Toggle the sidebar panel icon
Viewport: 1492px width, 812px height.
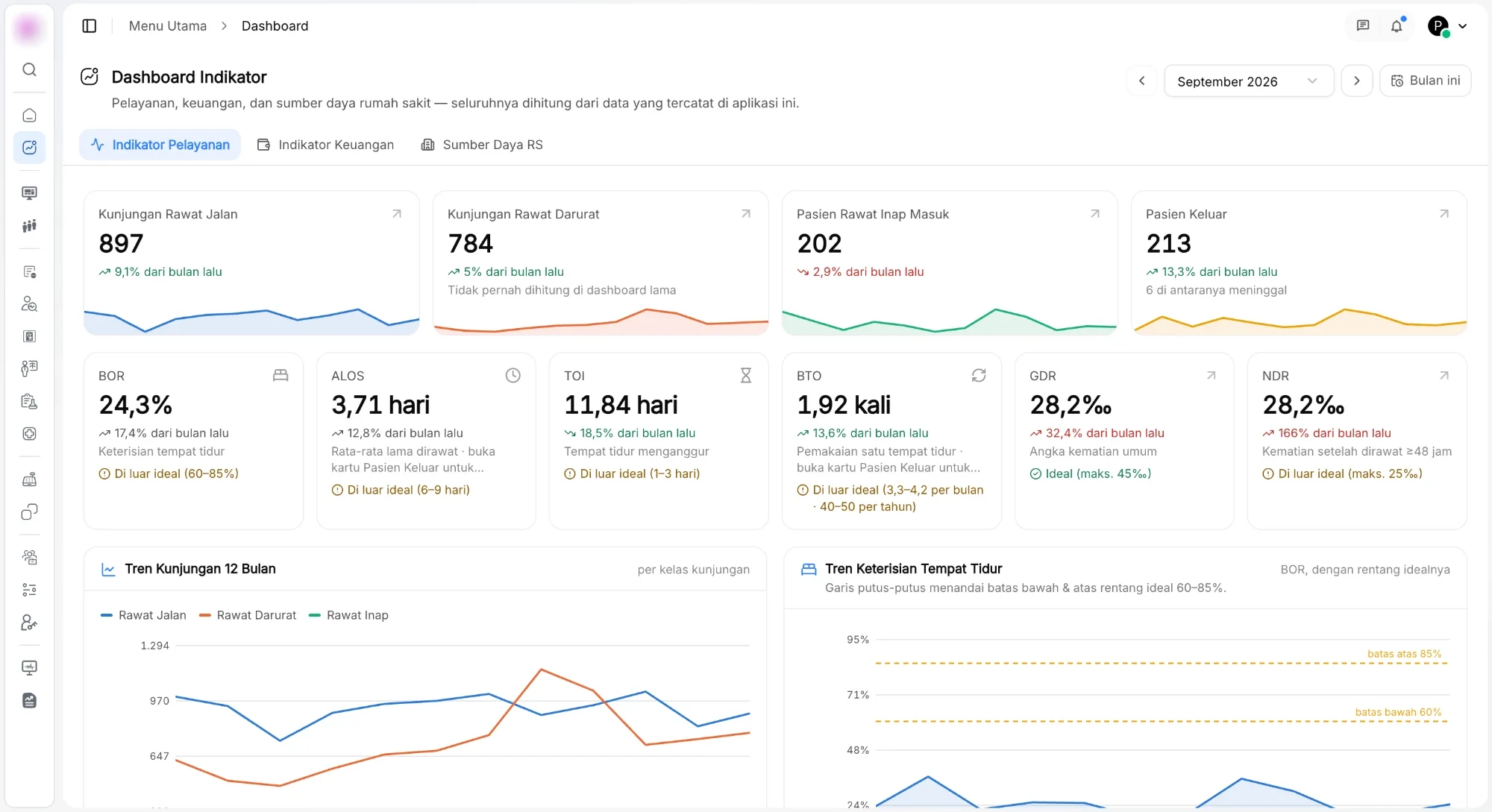(90, 26)
